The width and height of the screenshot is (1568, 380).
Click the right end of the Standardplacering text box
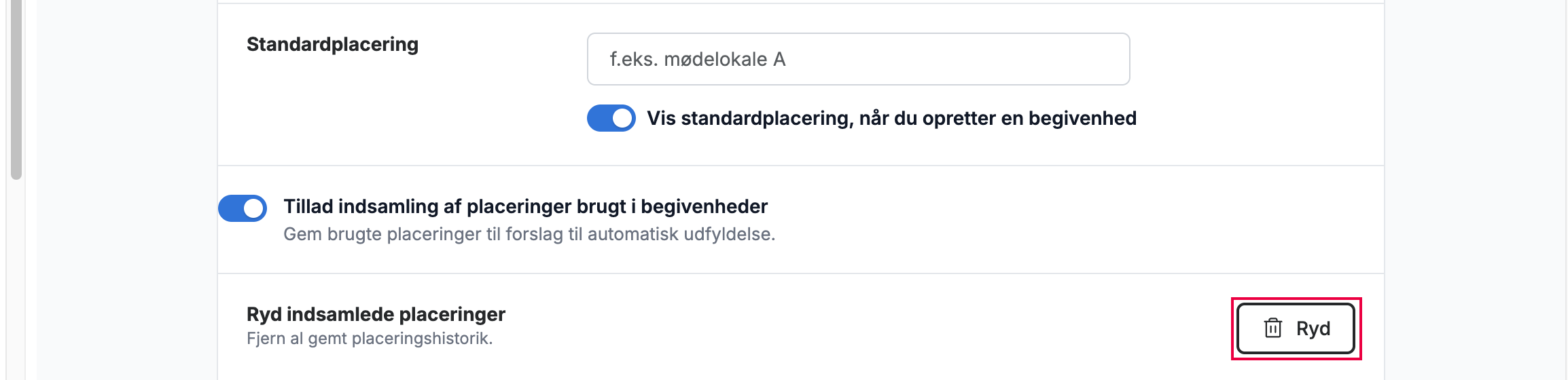point(1107,59)
